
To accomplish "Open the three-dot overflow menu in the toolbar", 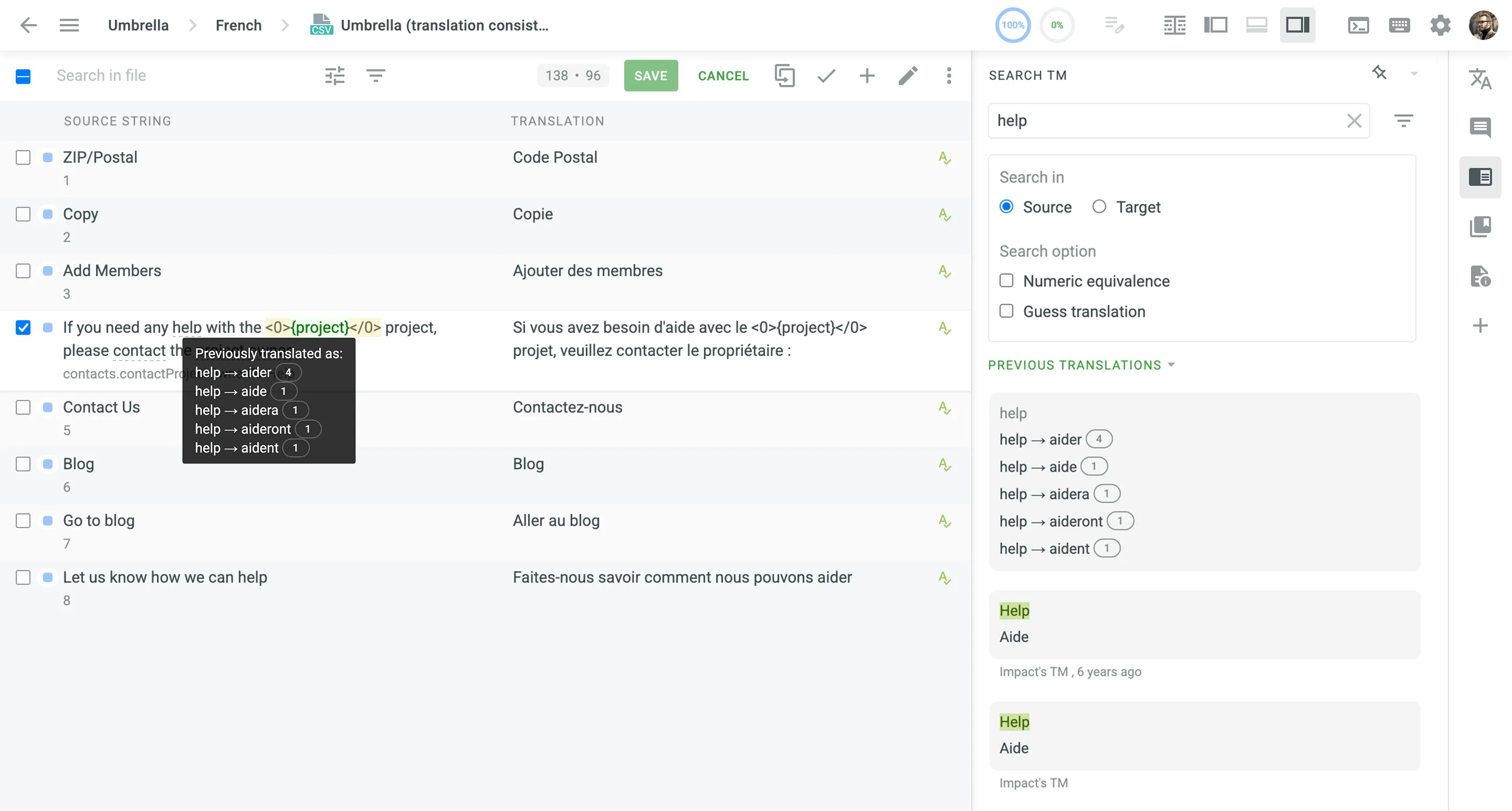I will pos(949,76).
